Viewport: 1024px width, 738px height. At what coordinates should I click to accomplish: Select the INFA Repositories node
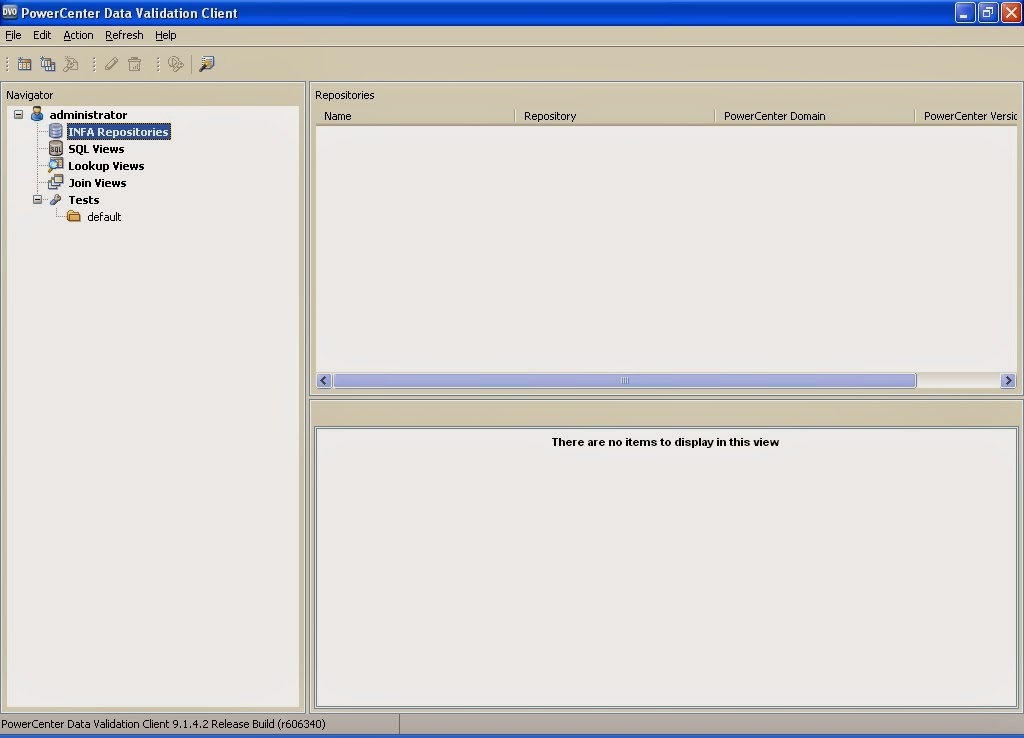[x=118, y=131]
